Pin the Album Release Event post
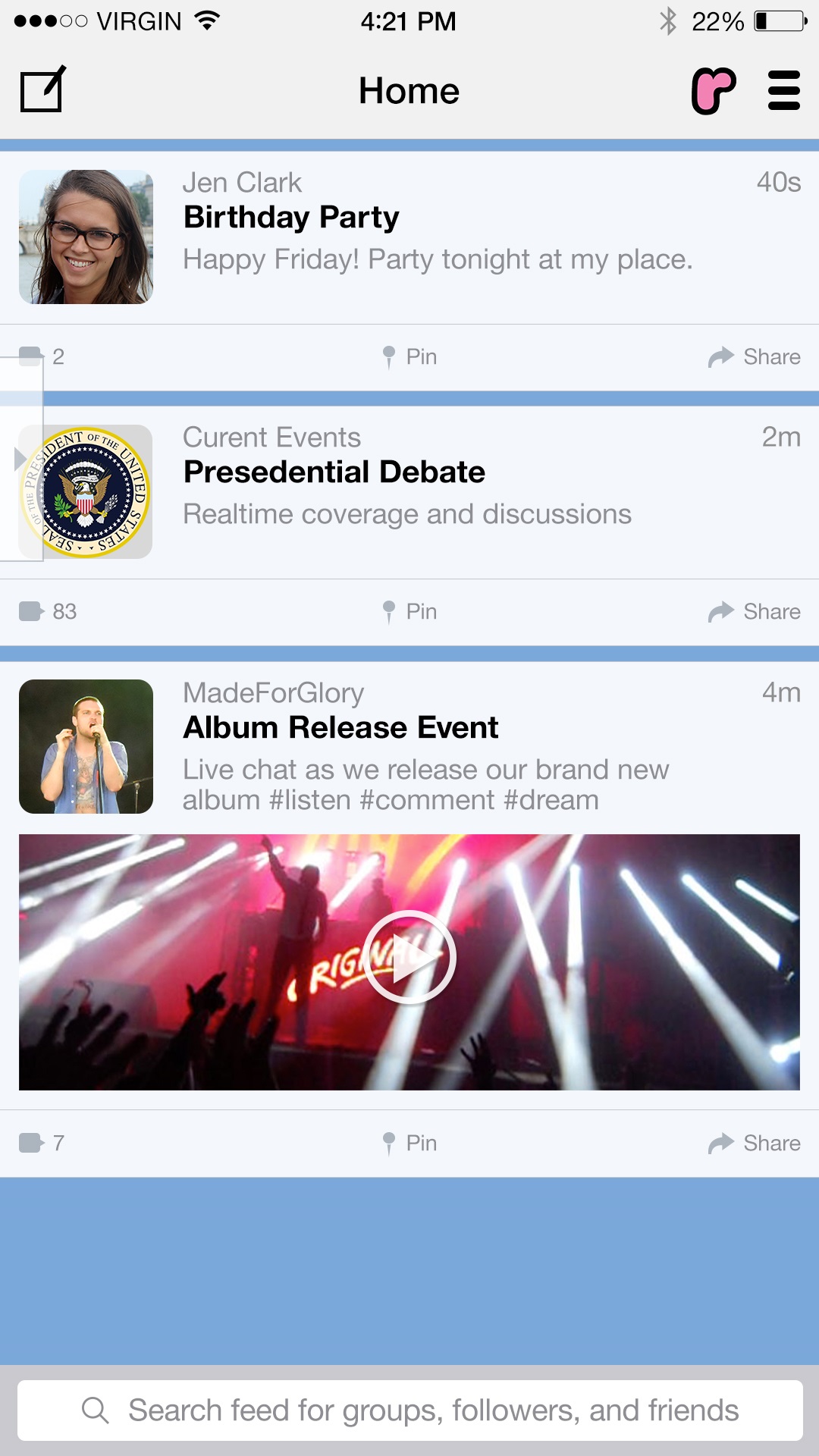Viewport: 819px width, 1456px height. [410, 1143]
